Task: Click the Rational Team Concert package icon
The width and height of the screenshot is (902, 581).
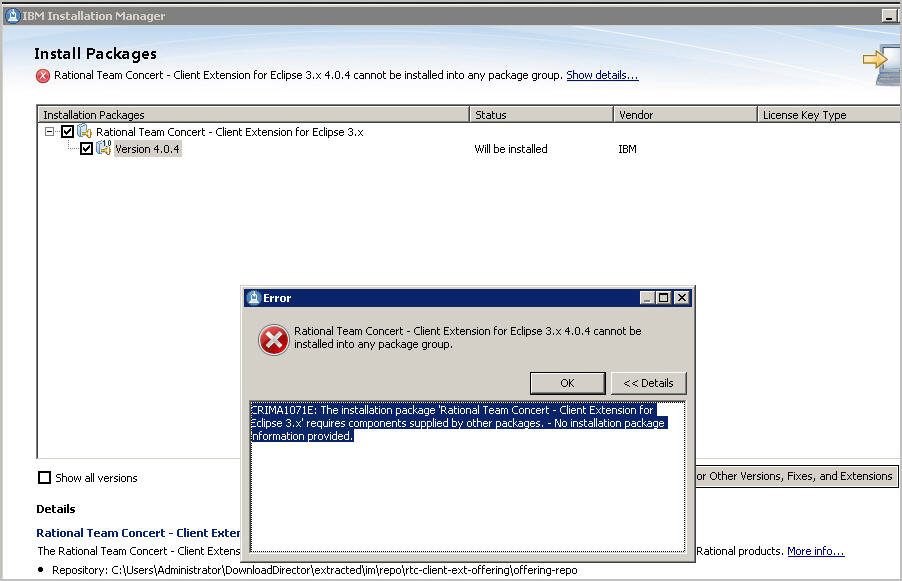Action: (85, 132)
